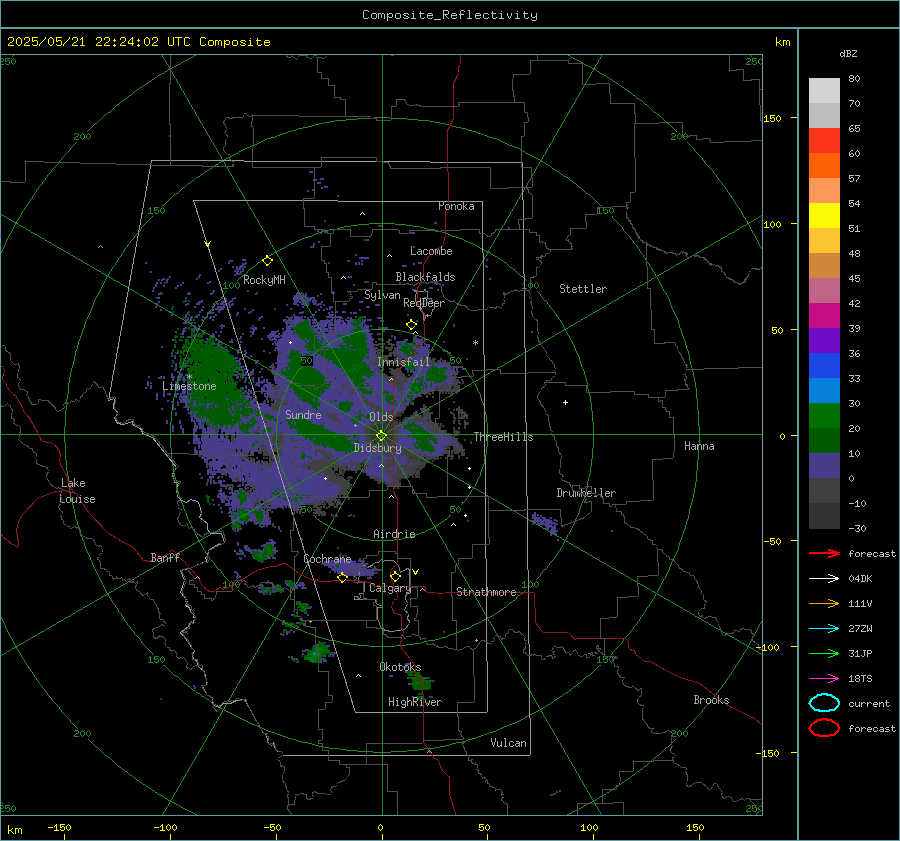This screenshot has width=900, height=841.
Task: Click the bright green swatch between 30 and 20 dBZ
Action: tap(824, 416)
